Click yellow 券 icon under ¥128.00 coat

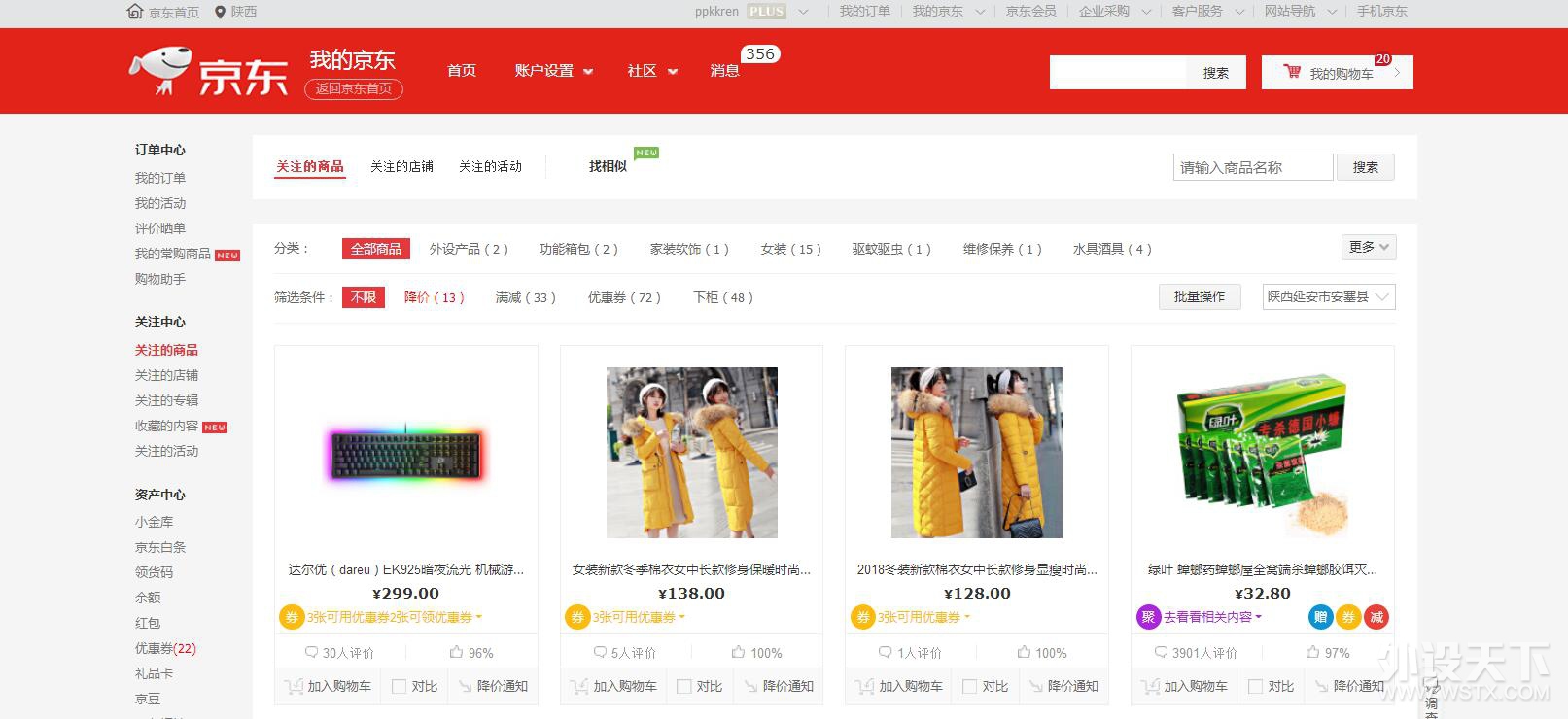pyautogui.click(x=862, y=617)
